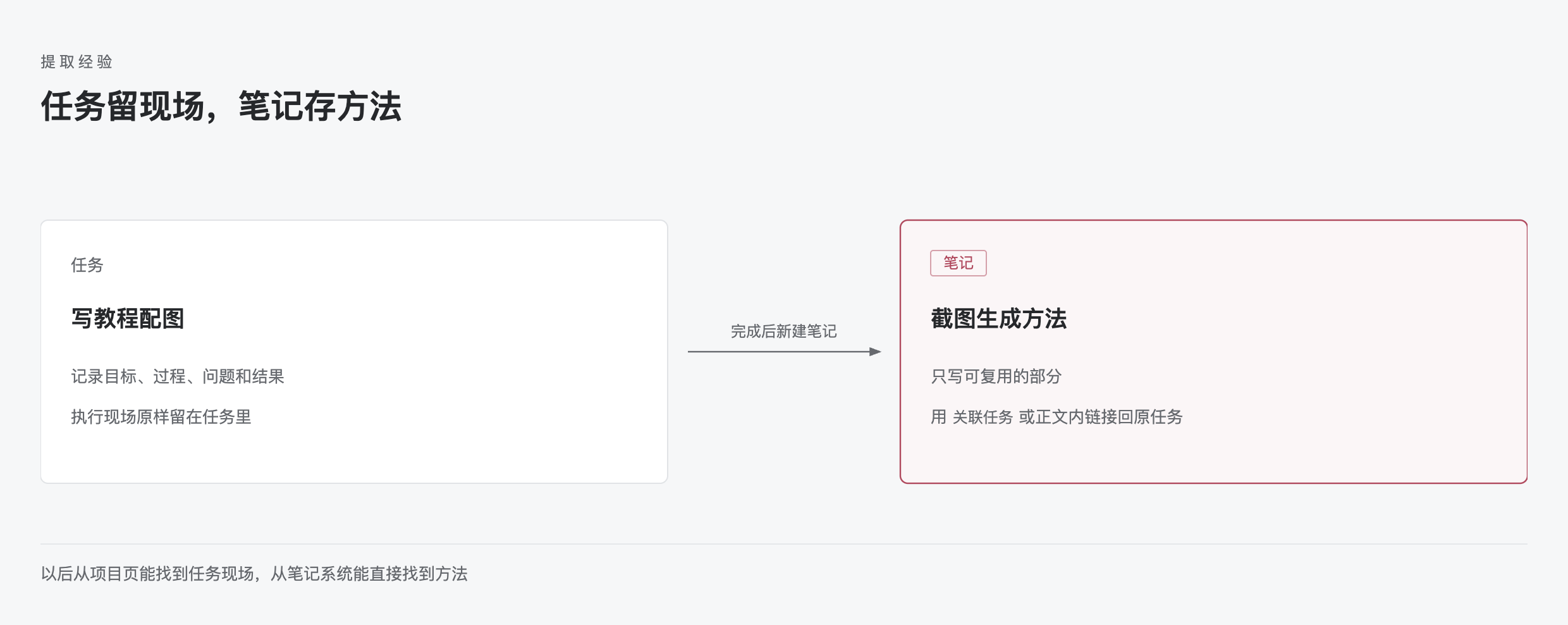Click the phrase 或正文内链接回原任务
Screen dimensions: 1568x625
click(x=1101, y=417)
